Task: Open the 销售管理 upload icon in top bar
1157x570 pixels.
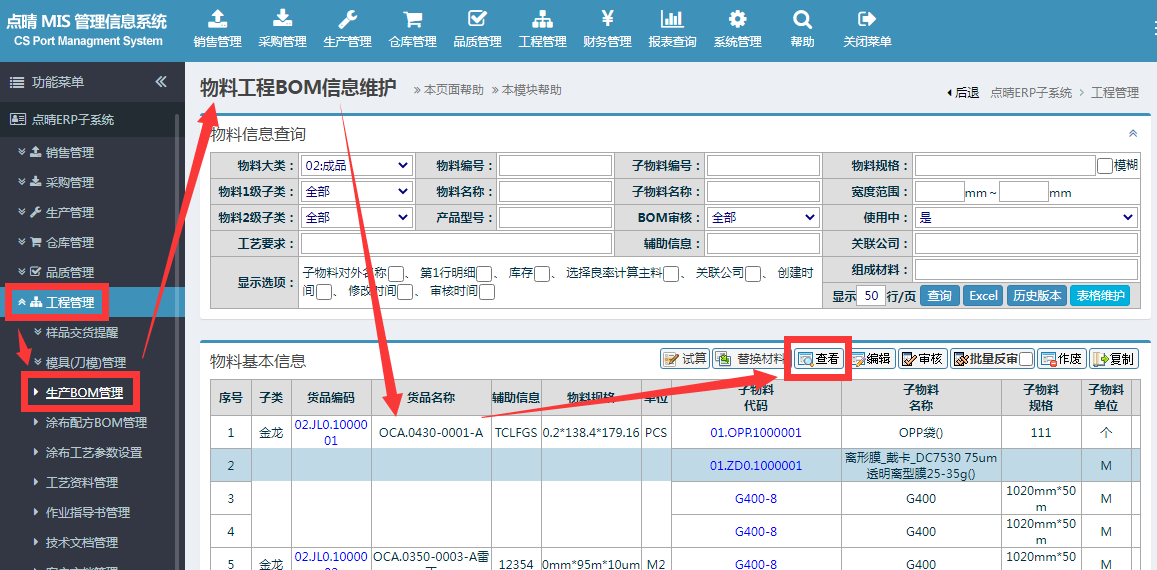Action: [217, 19]
